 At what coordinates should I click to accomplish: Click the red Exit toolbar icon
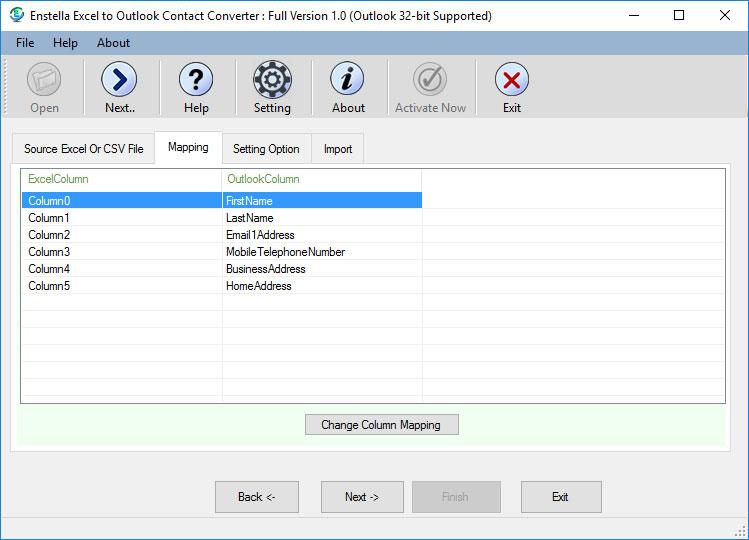point(512,80)
